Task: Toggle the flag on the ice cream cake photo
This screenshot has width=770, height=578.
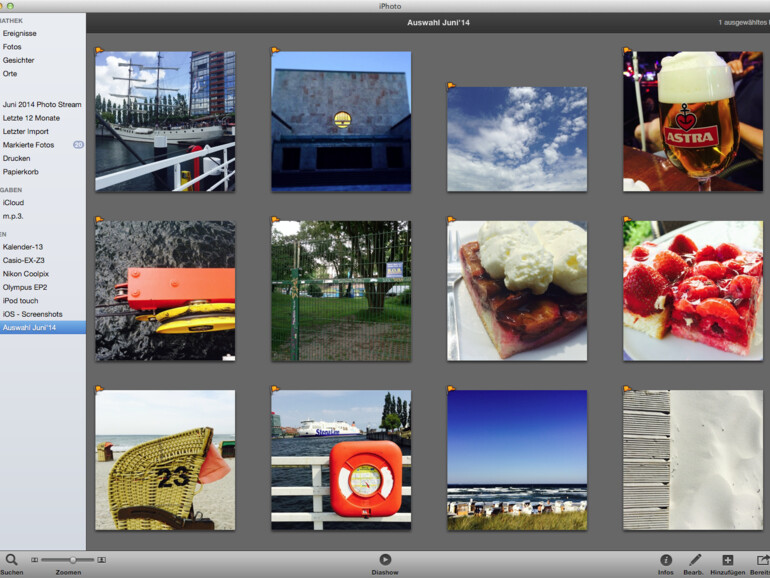Action: (451, 220)
